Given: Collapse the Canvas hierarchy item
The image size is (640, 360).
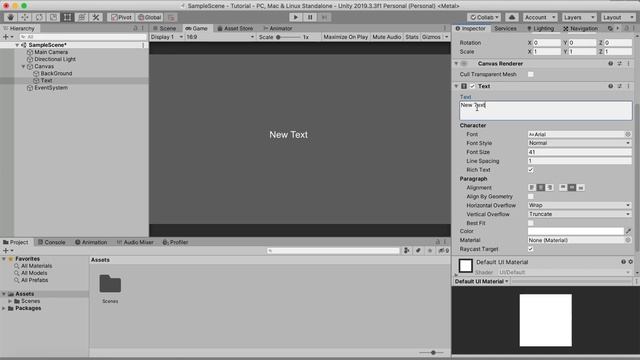Looking at the screenshot, I should 23,66.
